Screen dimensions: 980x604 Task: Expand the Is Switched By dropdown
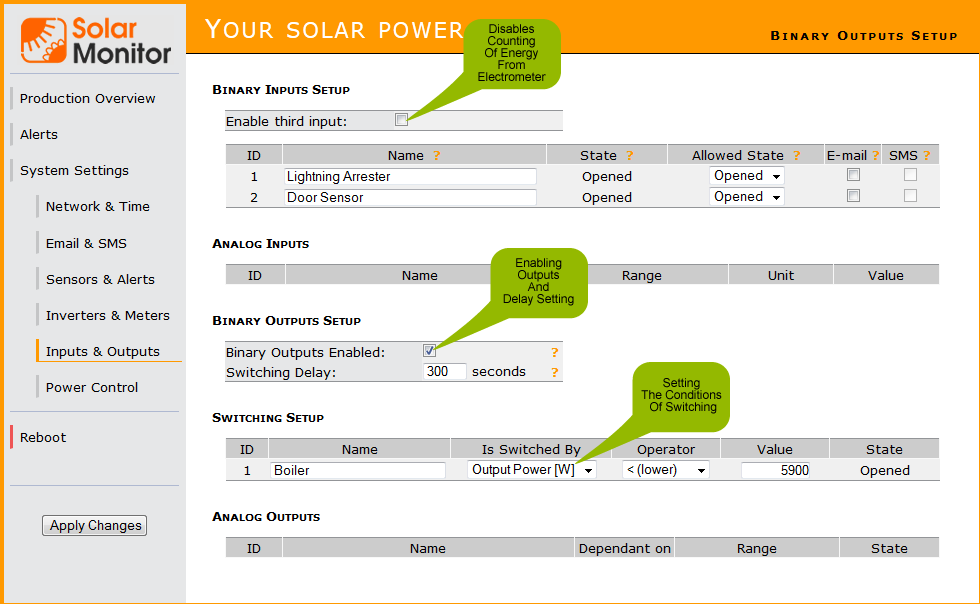532,470
